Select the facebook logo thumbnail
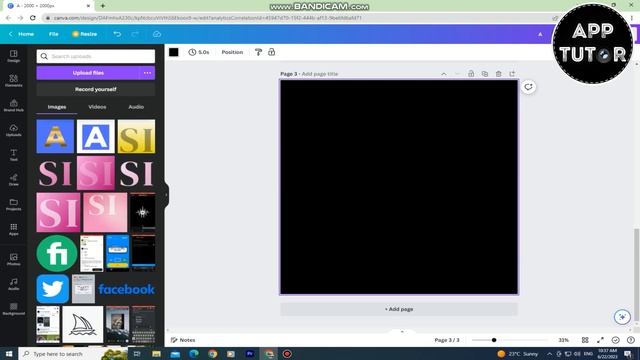The image size is (640, 360). (x=126, y=289)
